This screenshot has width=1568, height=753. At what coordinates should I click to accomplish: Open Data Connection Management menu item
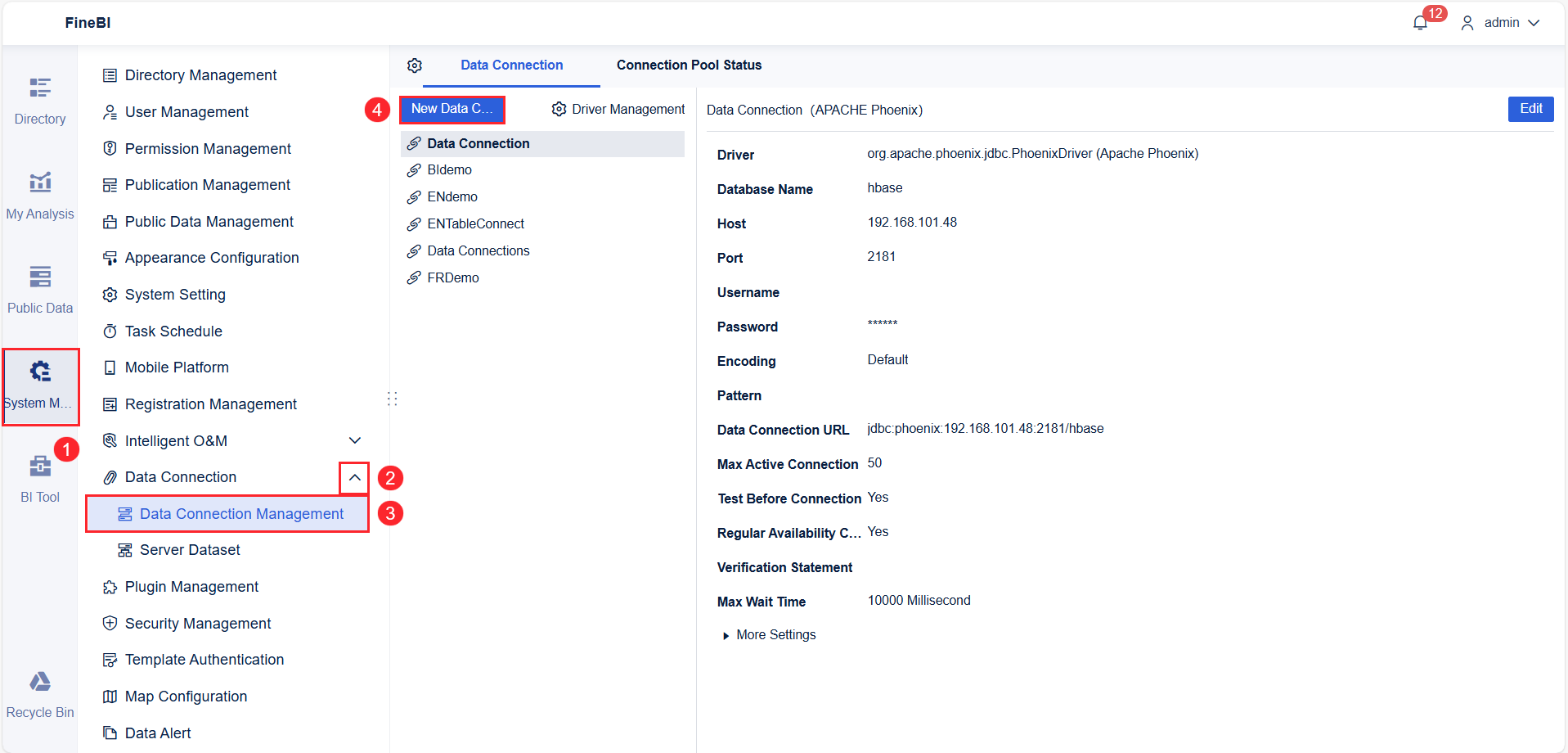coord(227,514)
